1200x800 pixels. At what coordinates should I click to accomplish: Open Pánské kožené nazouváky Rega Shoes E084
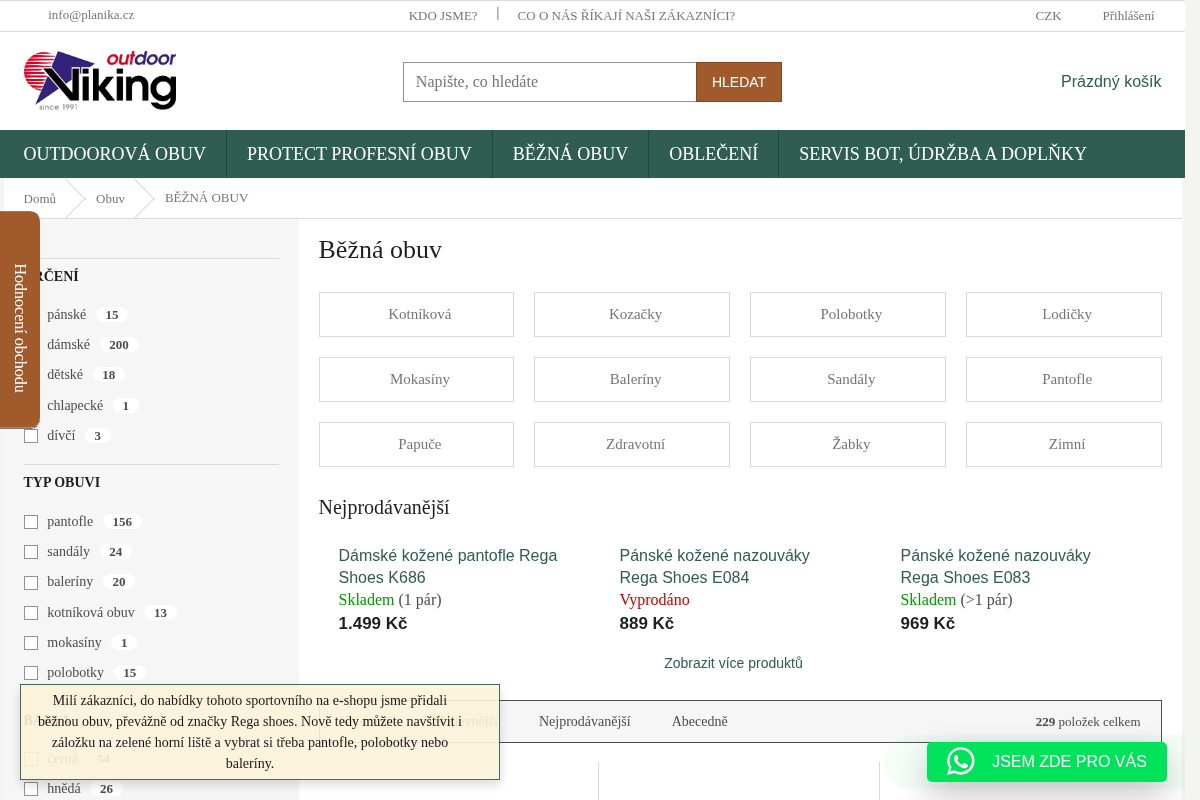tap(714, 566)
